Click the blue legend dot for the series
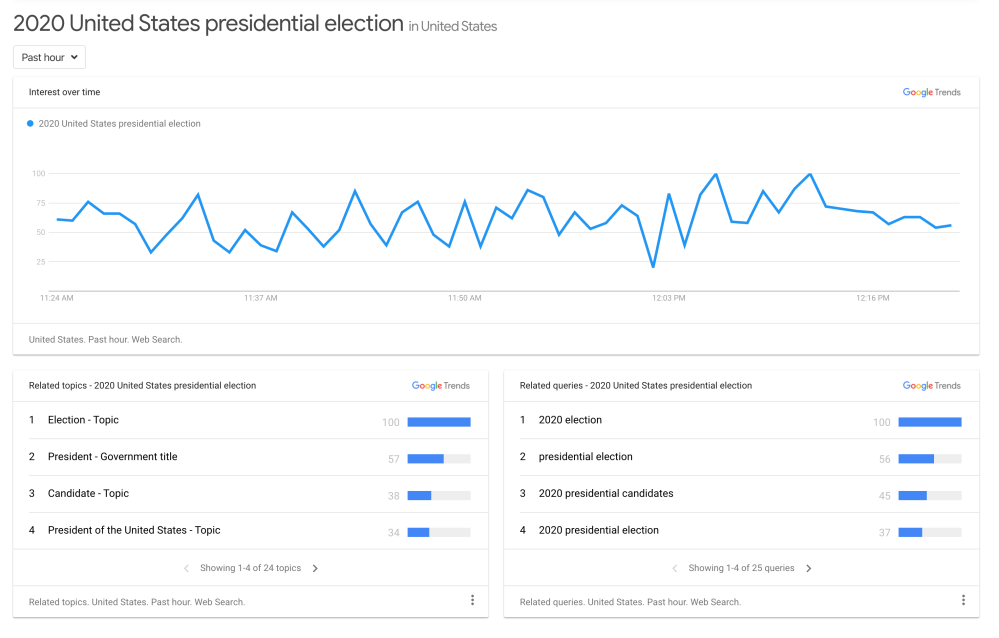Screen dimensions: 999x638 point(30,124)
